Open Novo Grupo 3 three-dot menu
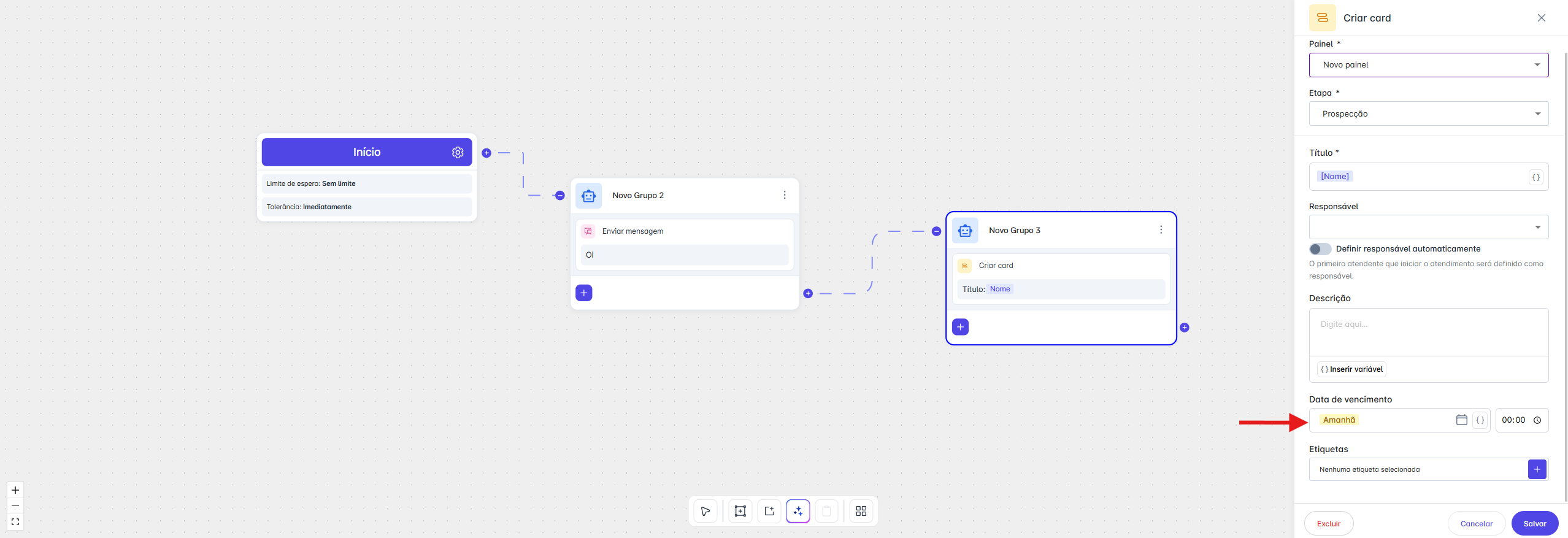Viewport: 1568px width, 538px height. tap(1161, 230)
